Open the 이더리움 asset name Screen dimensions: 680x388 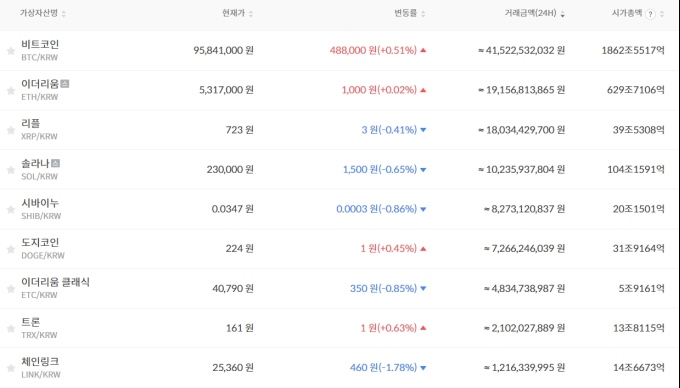tap(40, 84)
